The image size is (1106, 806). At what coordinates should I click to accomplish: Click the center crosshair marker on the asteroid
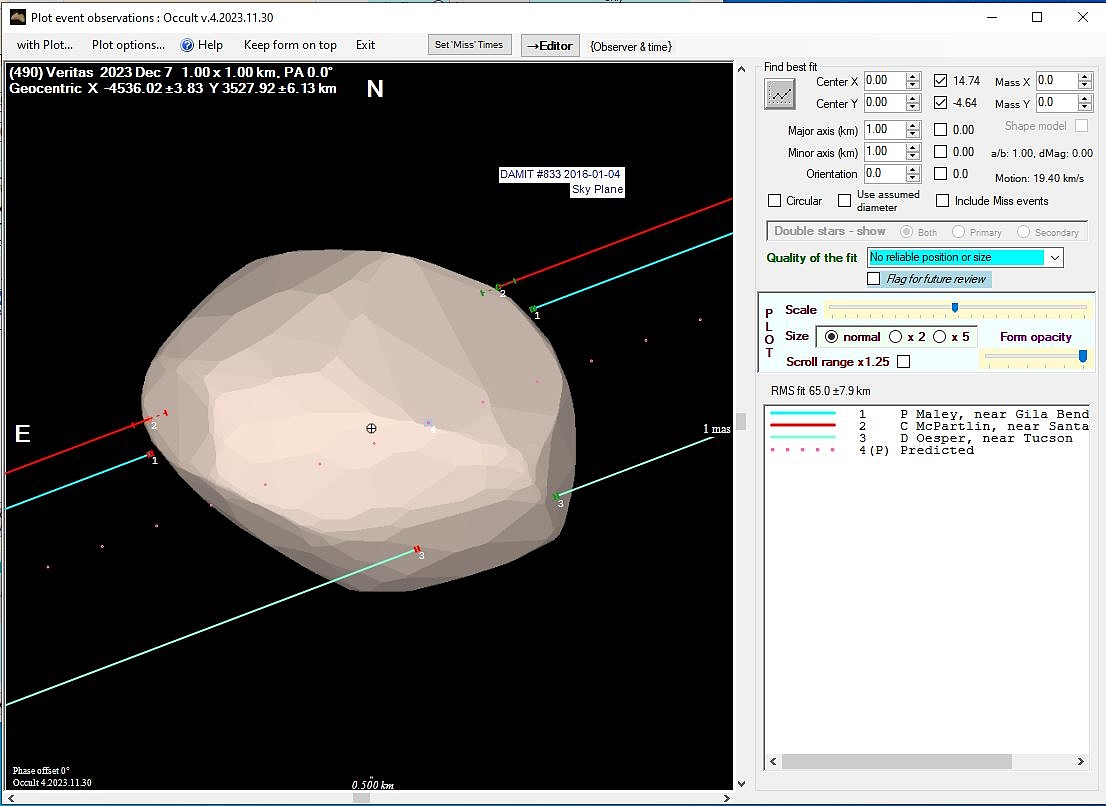click(371, 428)
